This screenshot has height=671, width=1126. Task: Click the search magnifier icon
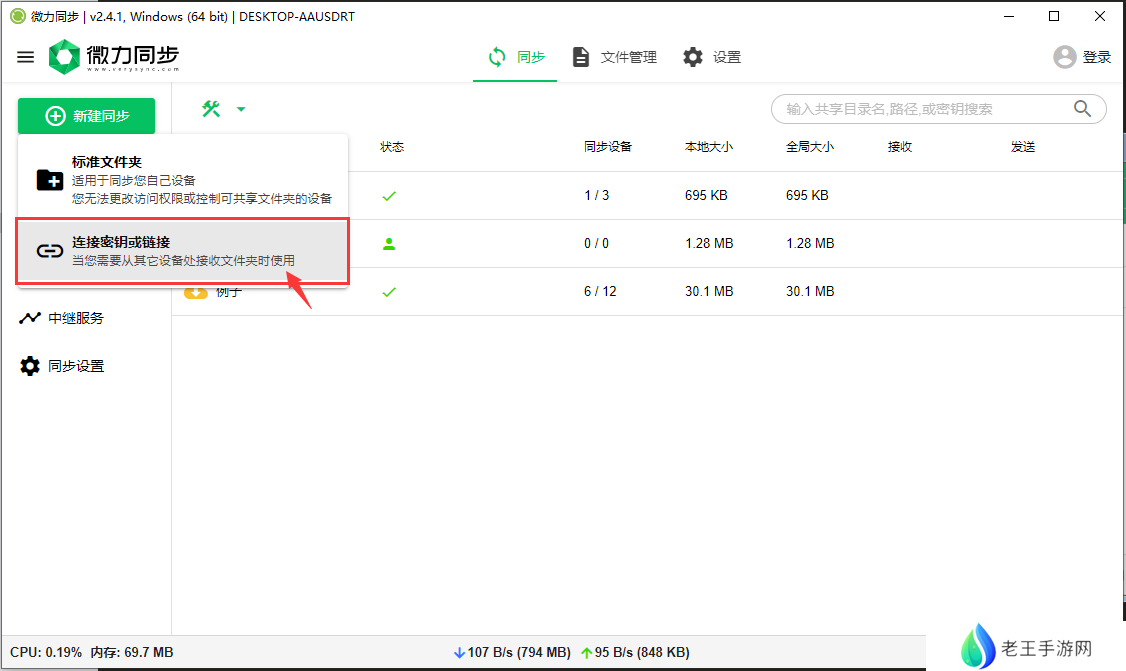coord(1082,109)
